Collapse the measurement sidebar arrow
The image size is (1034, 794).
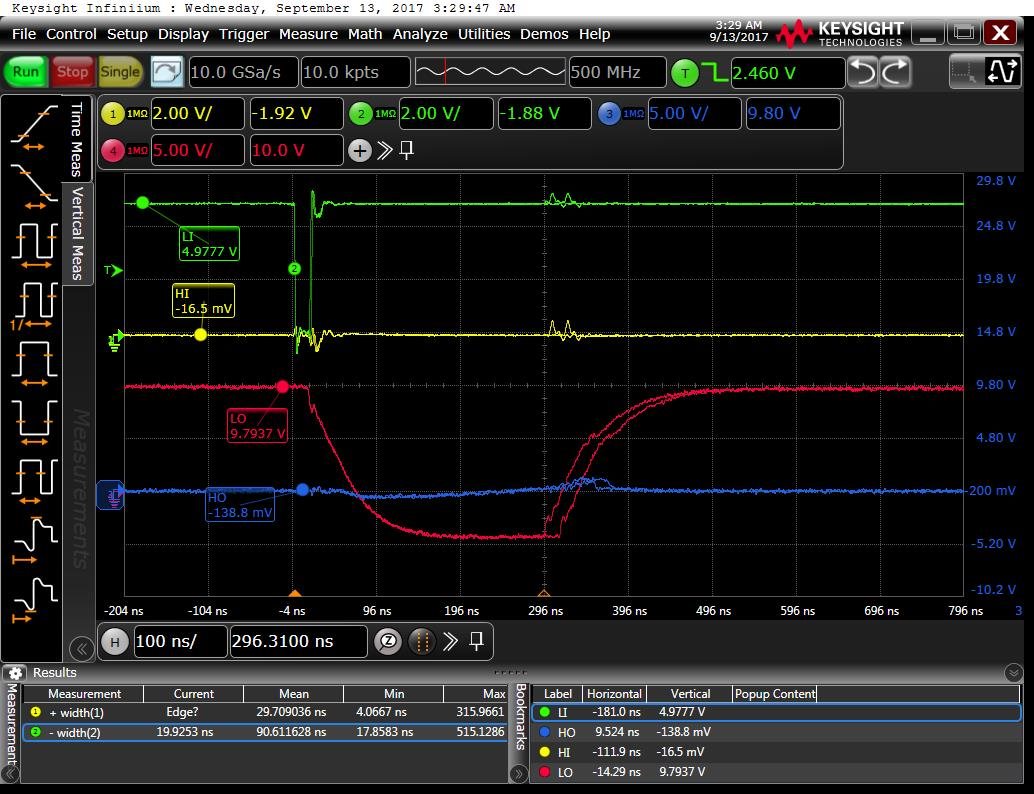tap(81, 648)
